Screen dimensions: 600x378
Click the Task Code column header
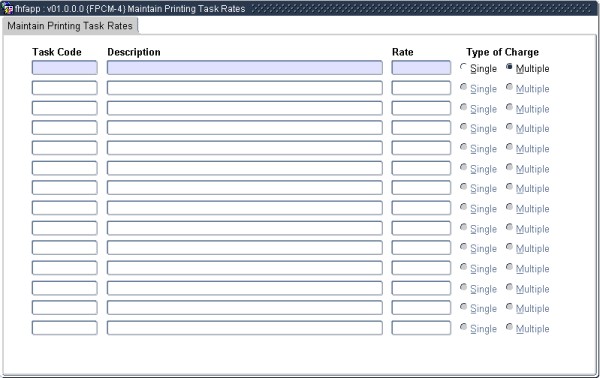[x=57, y=52]
